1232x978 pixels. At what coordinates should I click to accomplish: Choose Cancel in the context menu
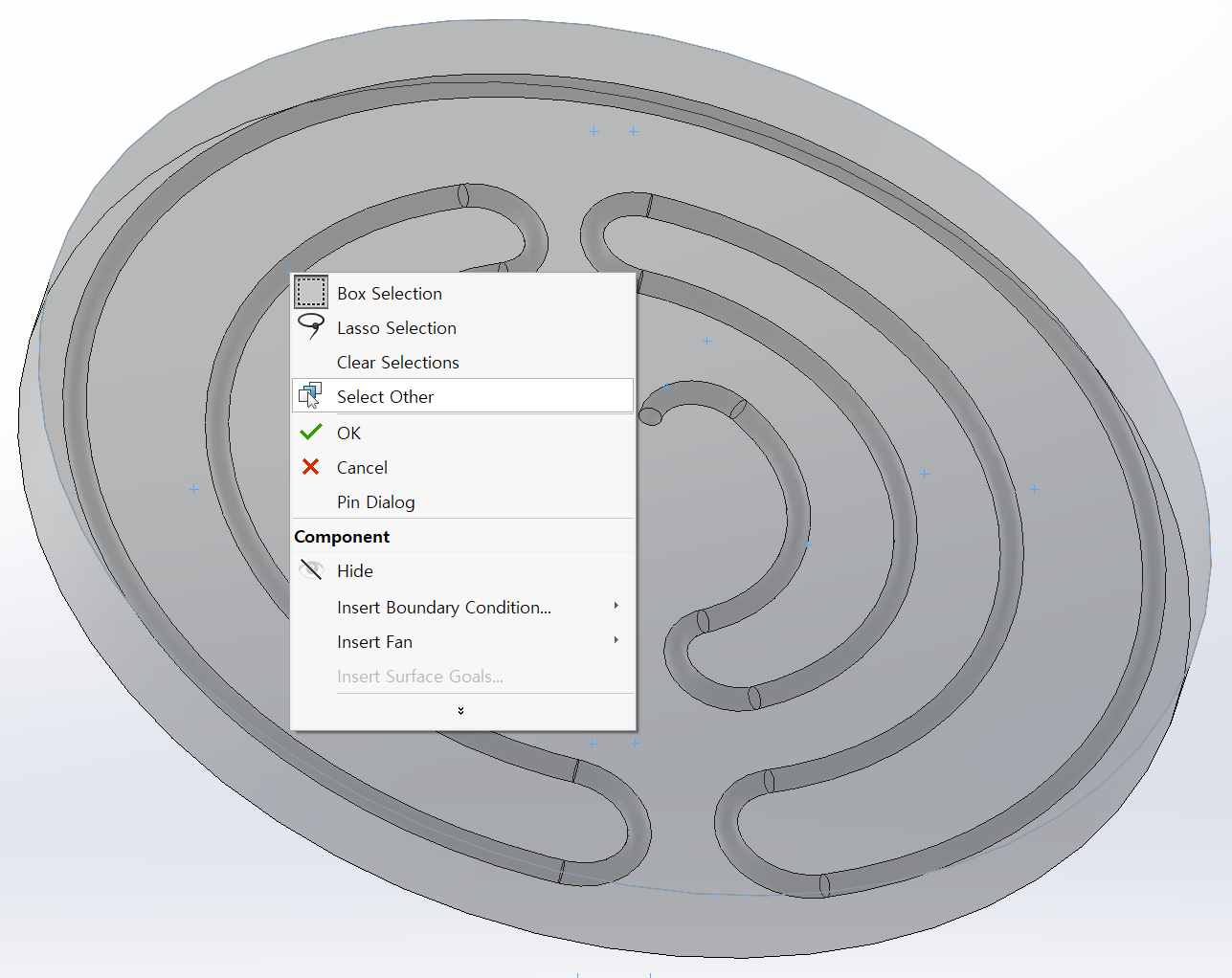(x=462, y=467)
